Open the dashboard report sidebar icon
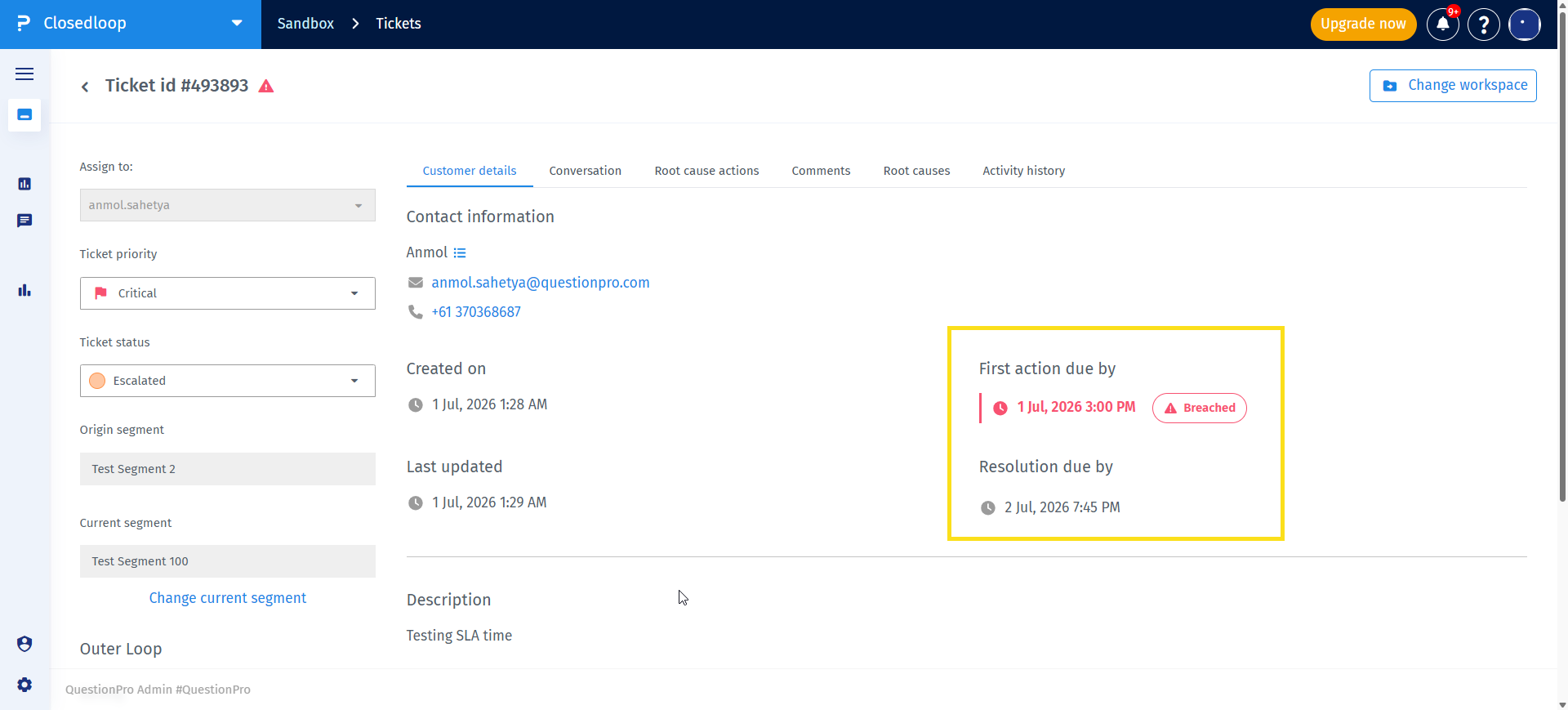 tap(24, 184)
